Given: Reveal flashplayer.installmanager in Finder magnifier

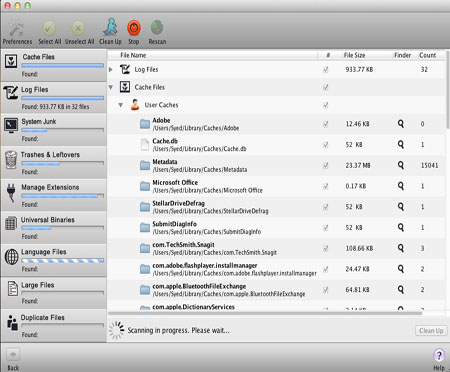Looking at the screenshot, I should point(401,269).
